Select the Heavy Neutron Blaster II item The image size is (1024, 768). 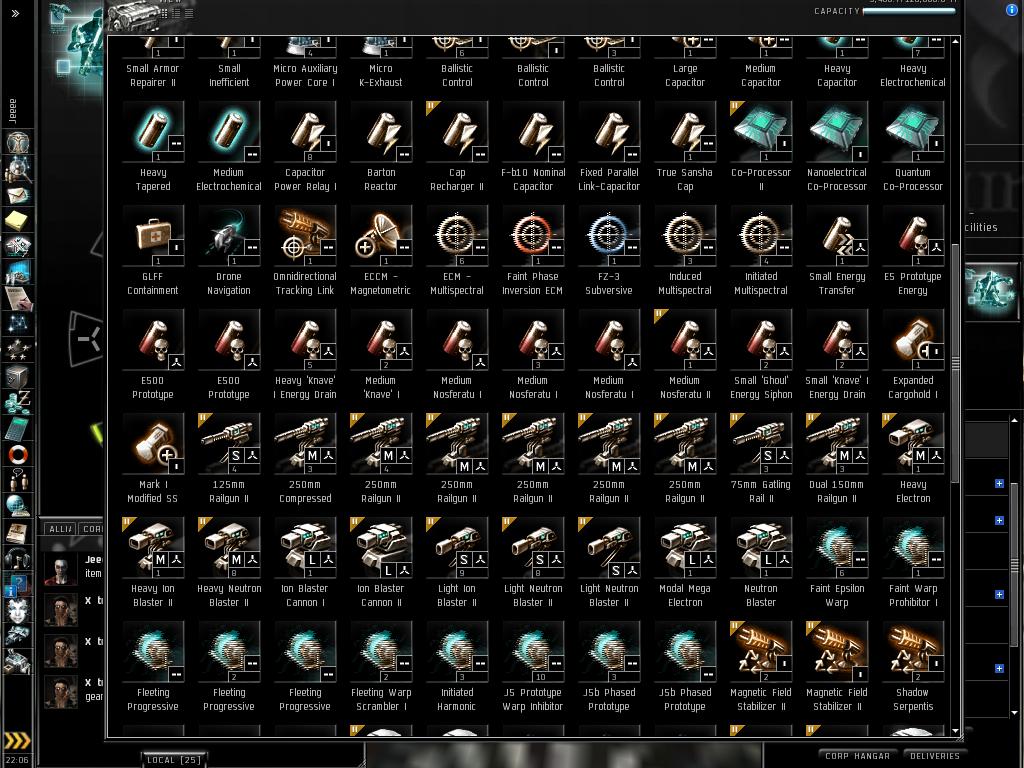pyautogui.click(x=229, y=562)
